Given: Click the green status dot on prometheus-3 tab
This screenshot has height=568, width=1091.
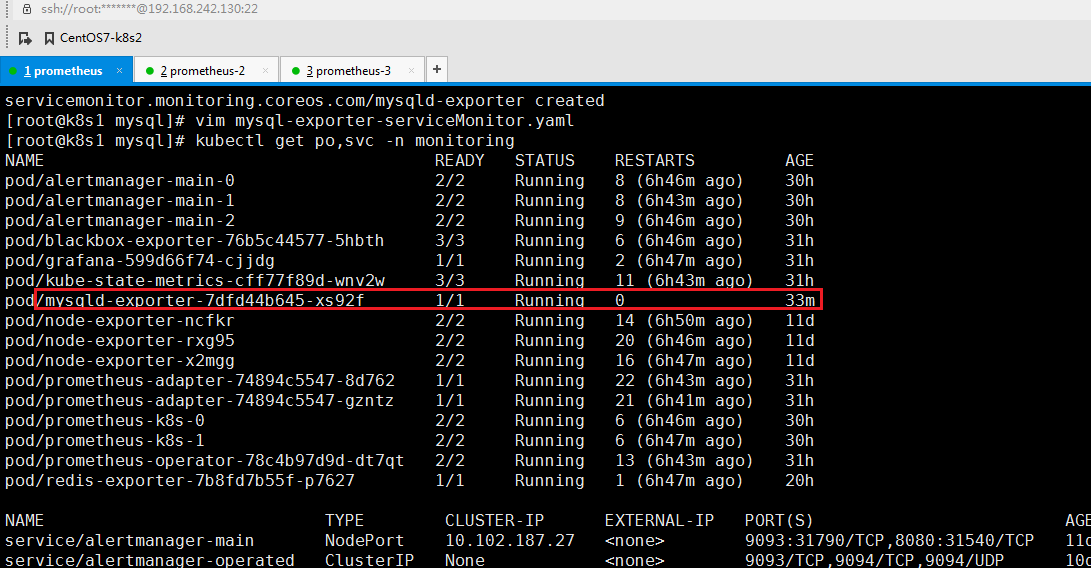Looking at the screenshot, I should [x=296, y=71].
